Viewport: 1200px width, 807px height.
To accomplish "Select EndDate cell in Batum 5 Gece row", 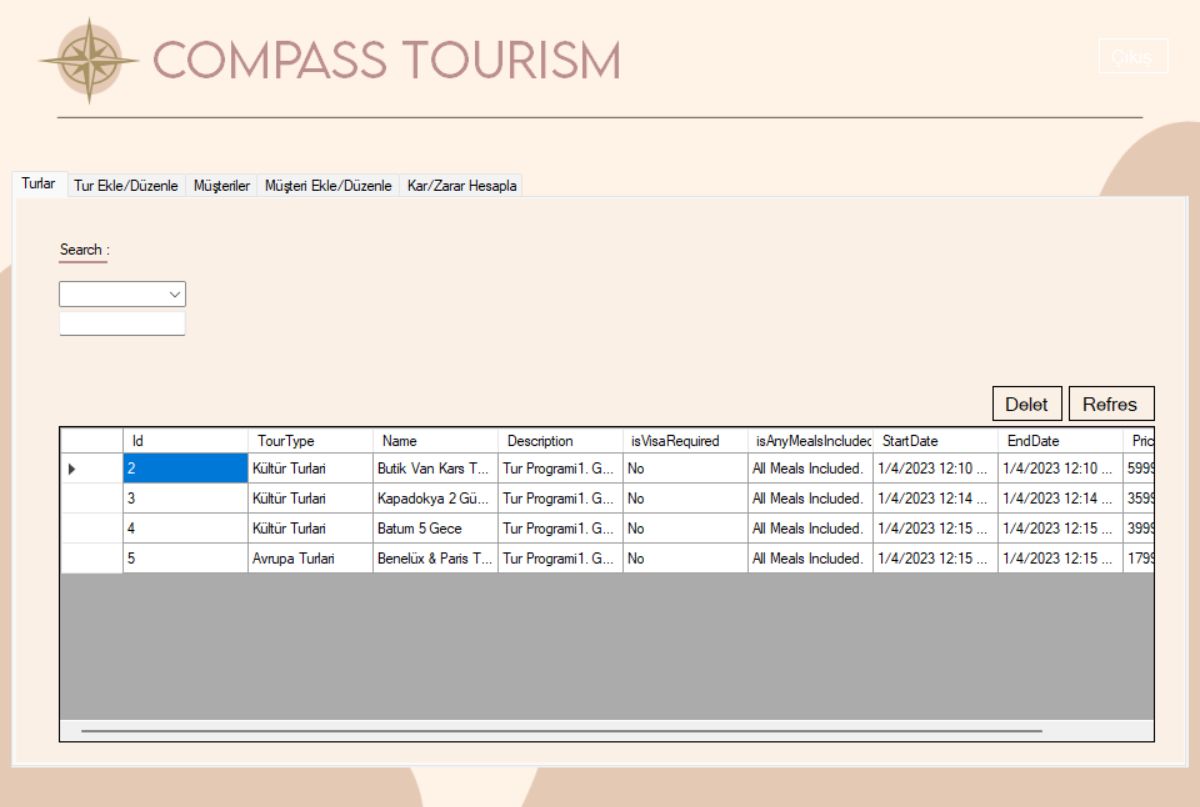I will click(1060, 528).
